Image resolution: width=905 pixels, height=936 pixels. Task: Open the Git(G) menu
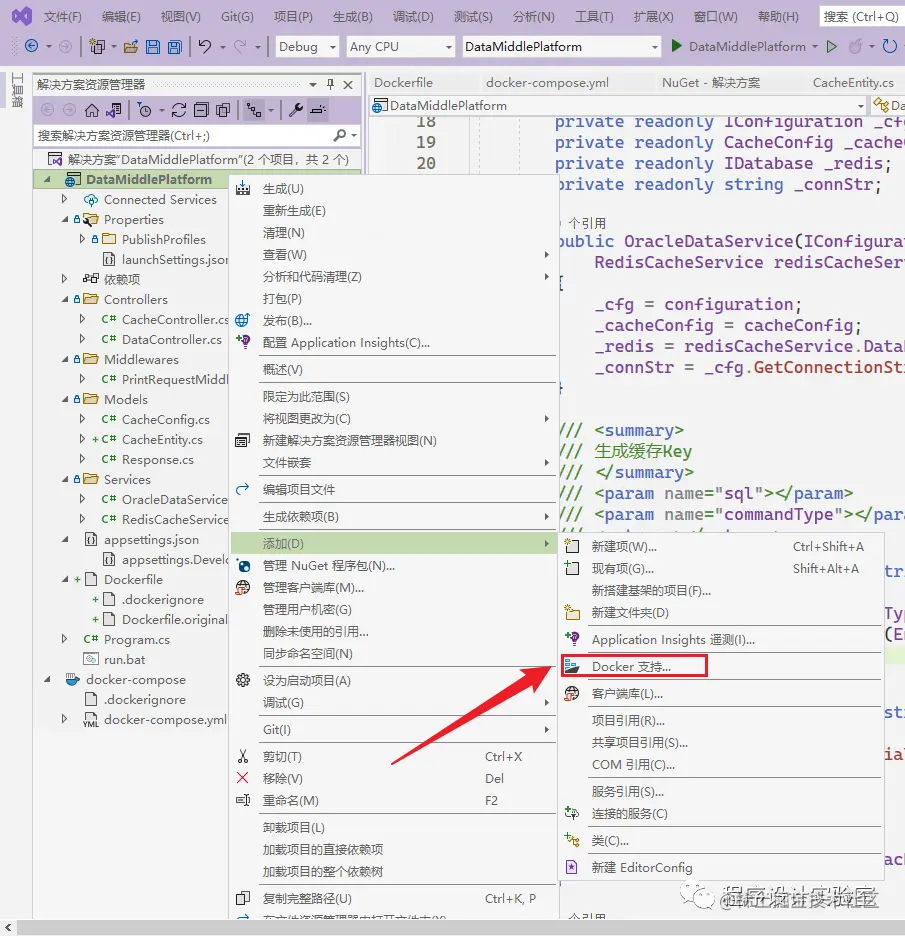tap(237, 17)
